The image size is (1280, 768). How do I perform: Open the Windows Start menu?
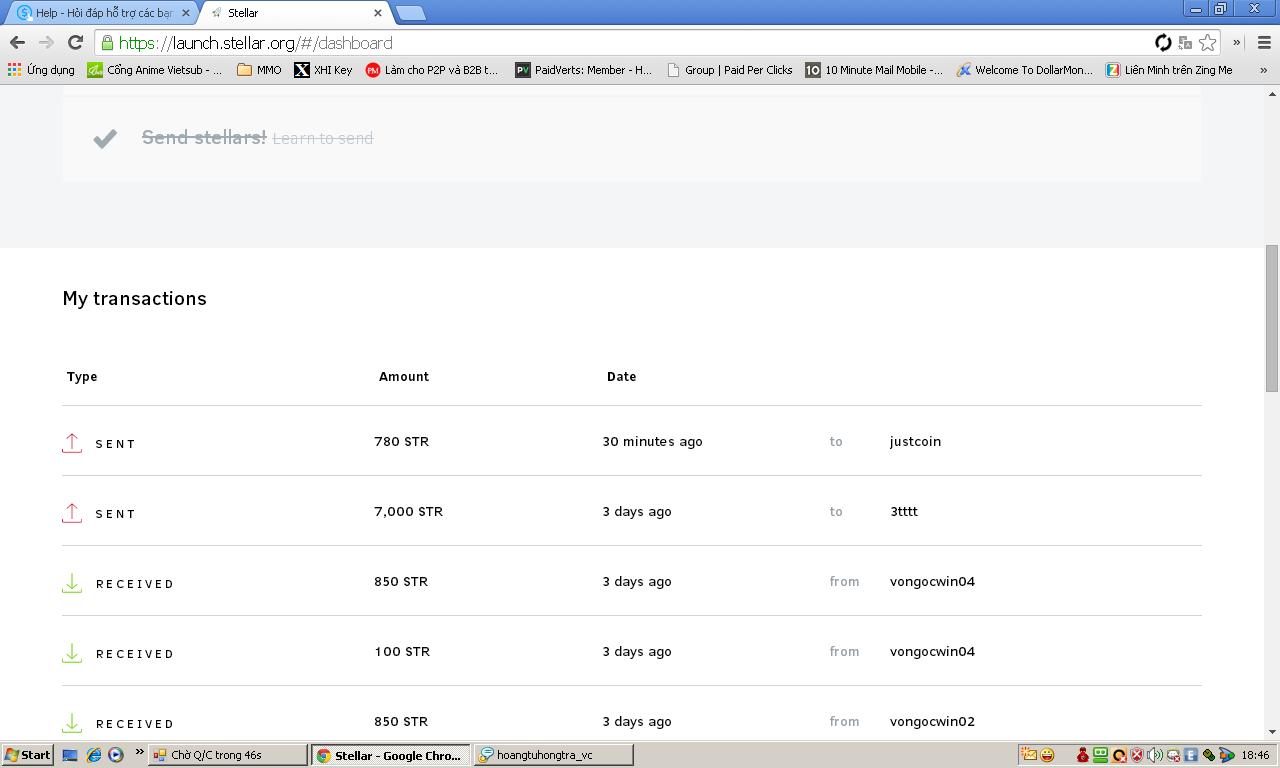tap(28, 755)
